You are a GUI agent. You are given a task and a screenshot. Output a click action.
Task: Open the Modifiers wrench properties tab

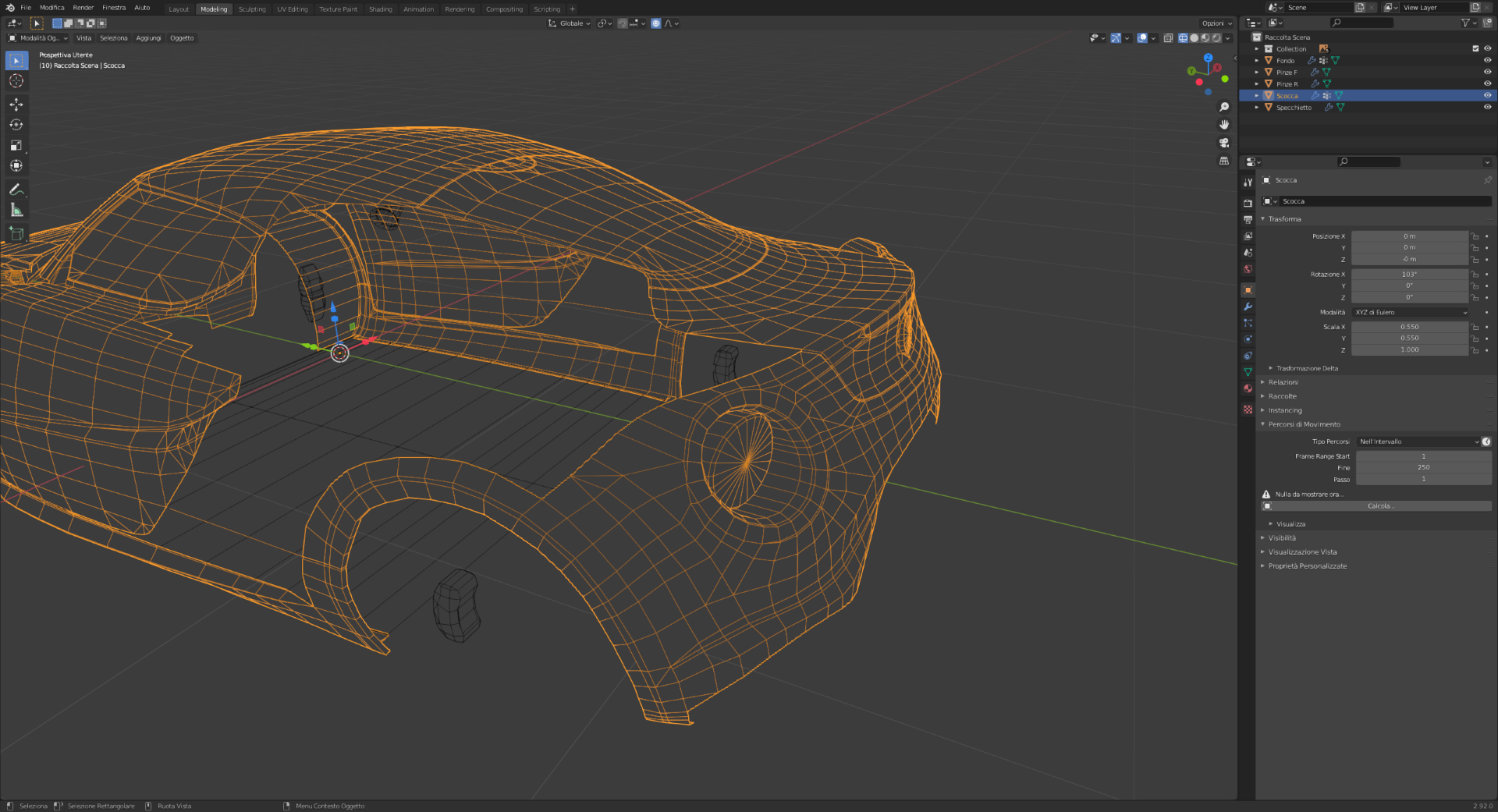(x=1248, y=307)
